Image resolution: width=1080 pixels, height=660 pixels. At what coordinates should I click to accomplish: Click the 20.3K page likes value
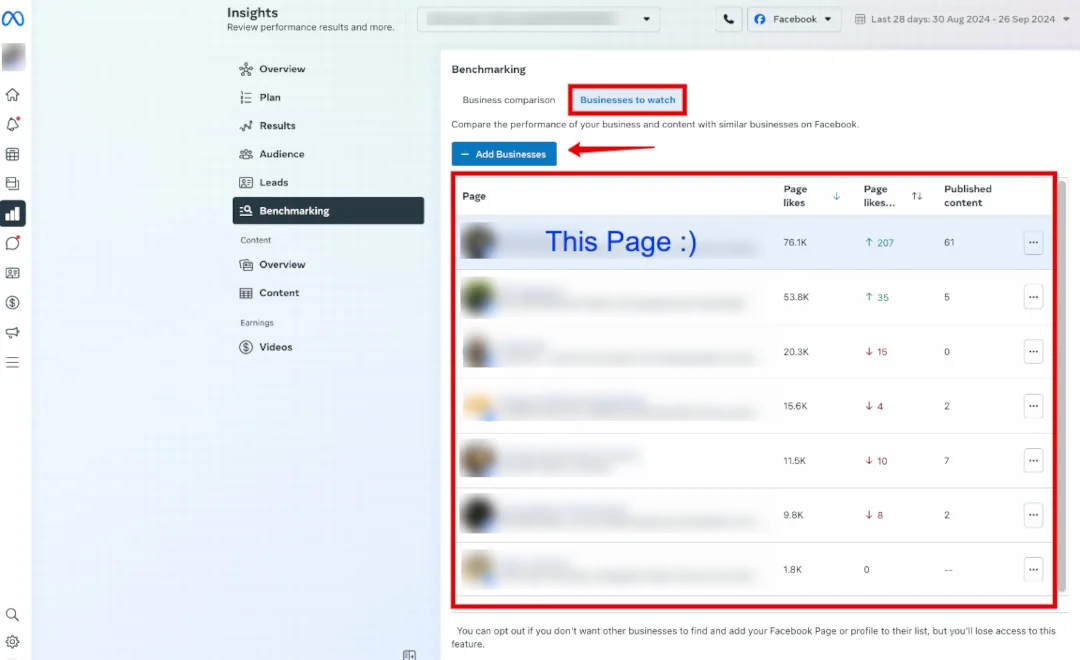click(796, 351)
